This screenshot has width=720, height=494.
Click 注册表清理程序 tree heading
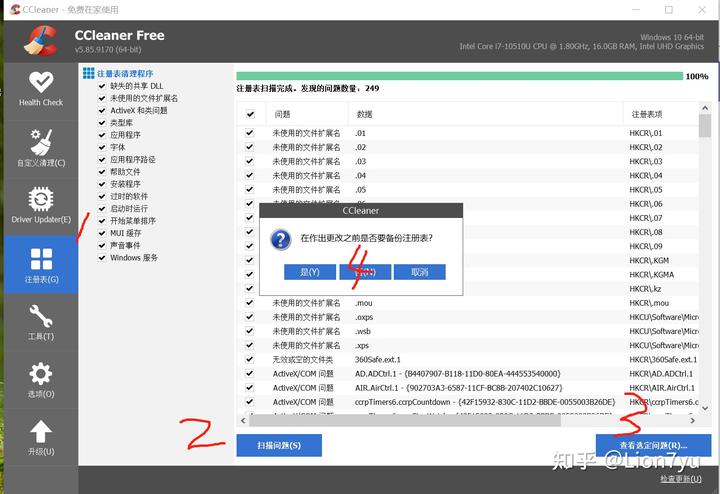coord(125,73)
